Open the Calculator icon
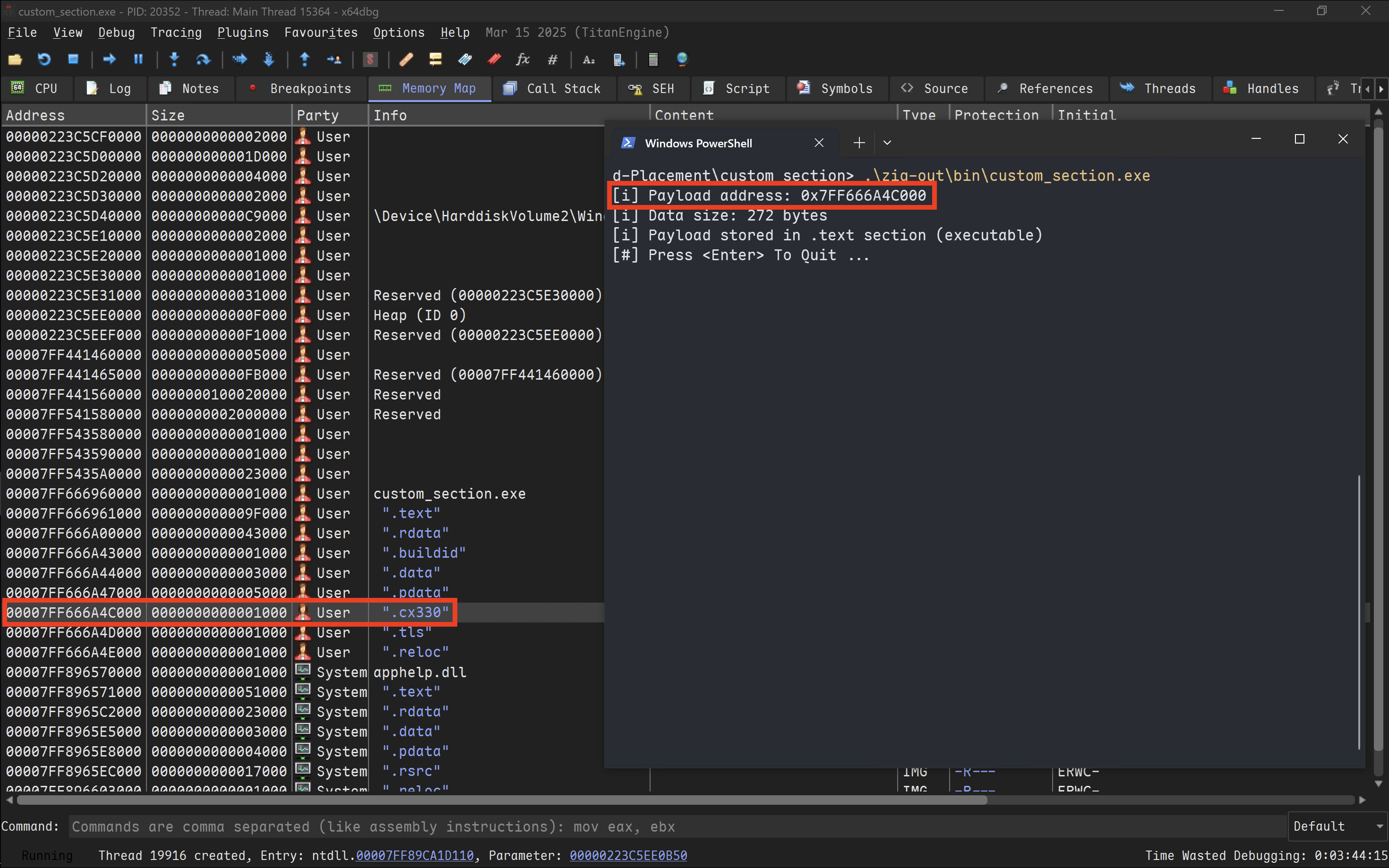Screen dimensions: 1389x868 [653, 59]
